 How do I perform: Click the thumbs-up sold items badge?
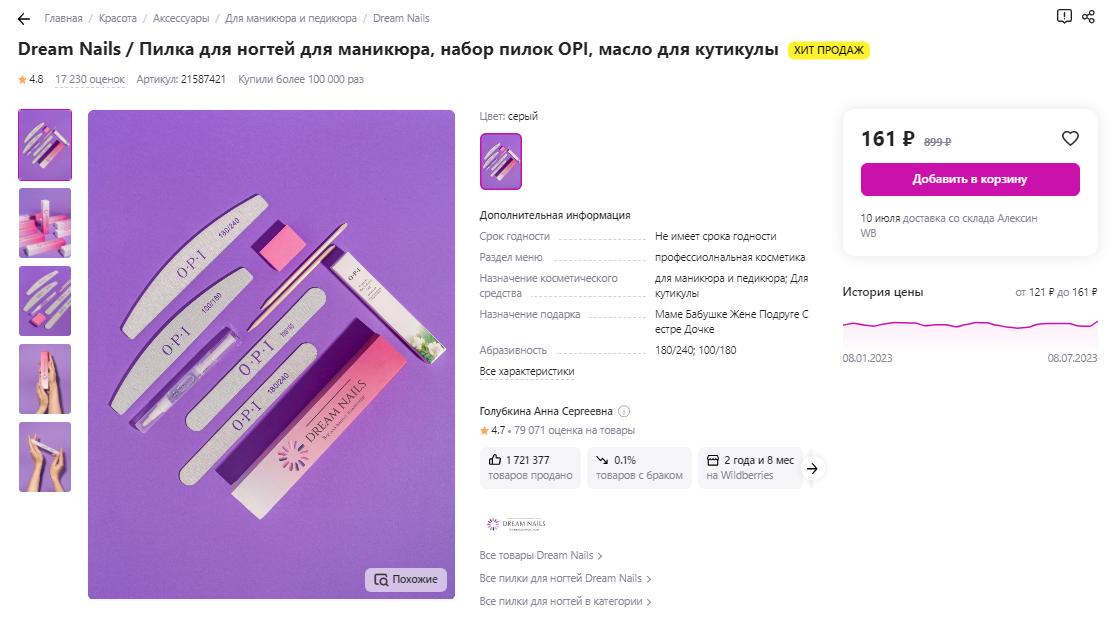(x=530, y=466)
